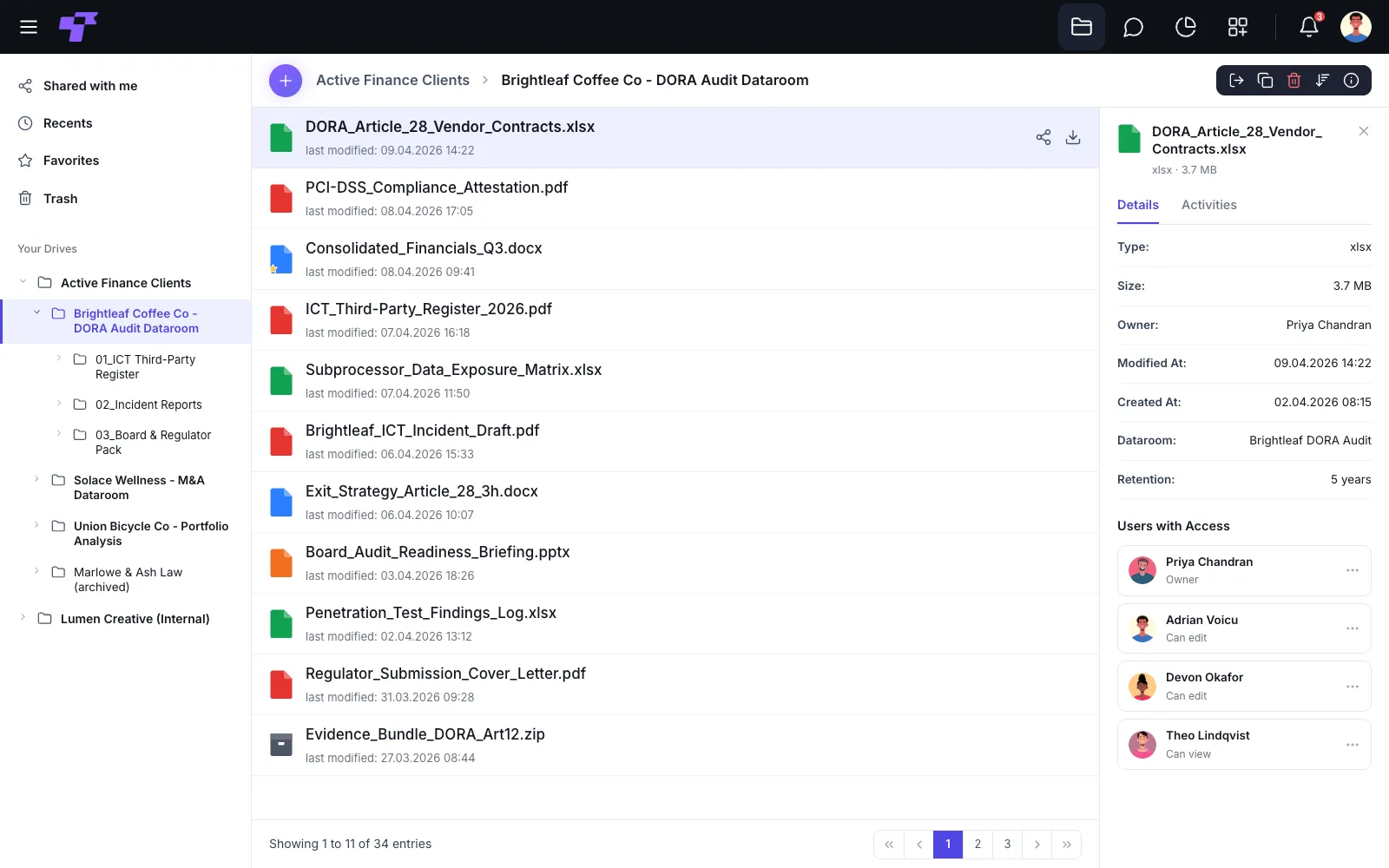The image size is (1389, 868).
Task: Go to previous page arrow
Action: tap(918, 845)
